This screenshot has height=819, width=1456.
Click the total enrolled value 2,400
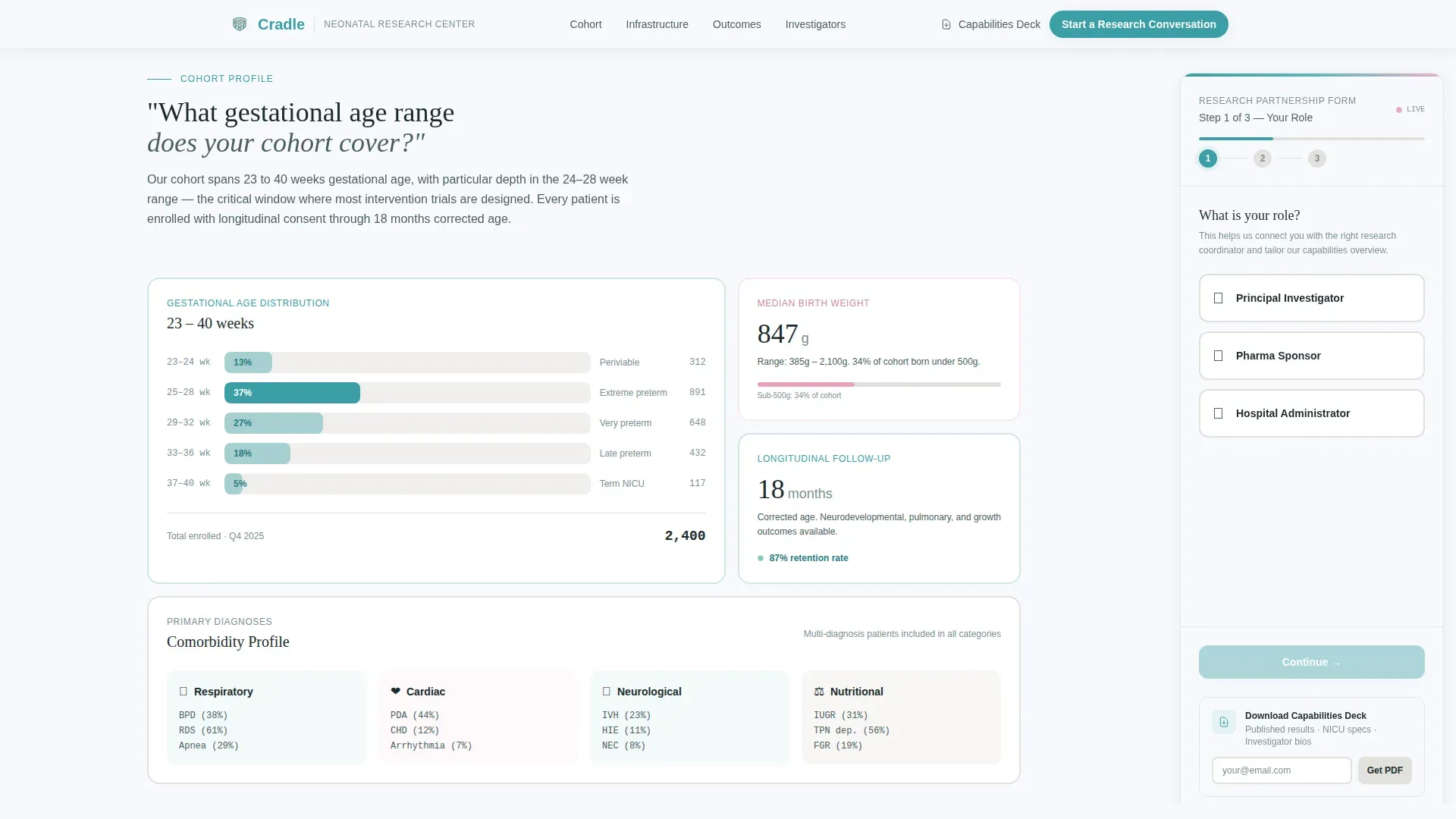tap(685, 536)
